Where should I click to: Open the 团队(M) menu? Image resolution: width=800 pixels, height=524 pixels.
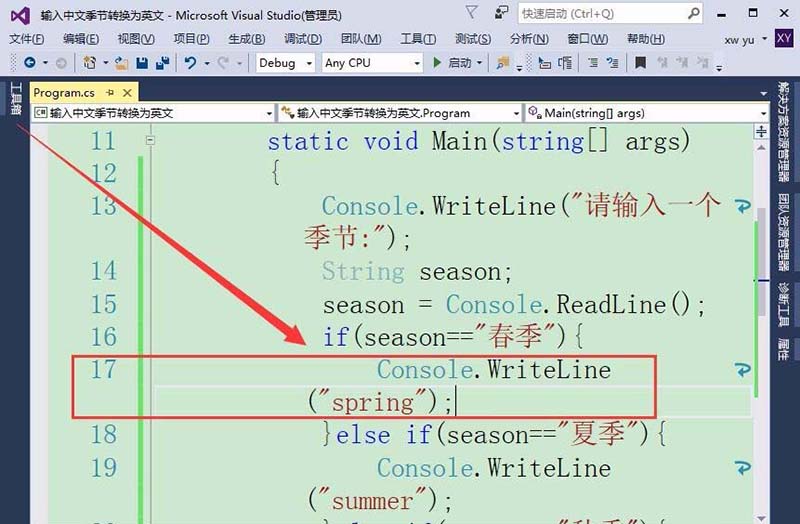tap(361, 39)
